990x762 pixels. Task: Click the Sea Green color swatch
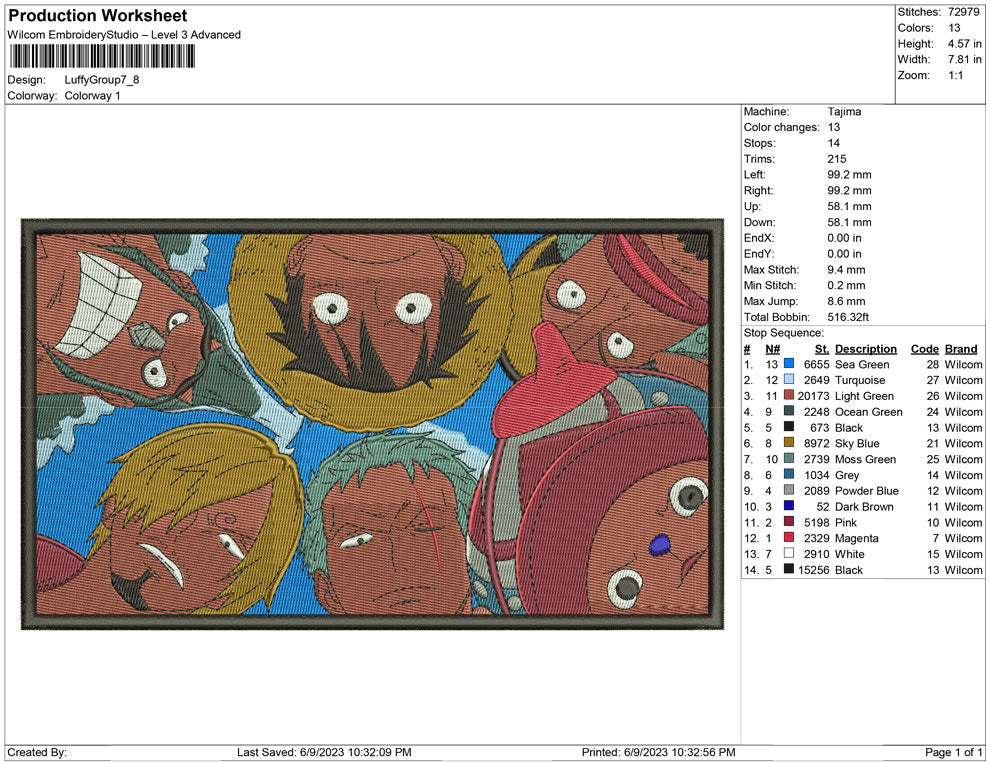pyautogui.click(x=789, y=364)
